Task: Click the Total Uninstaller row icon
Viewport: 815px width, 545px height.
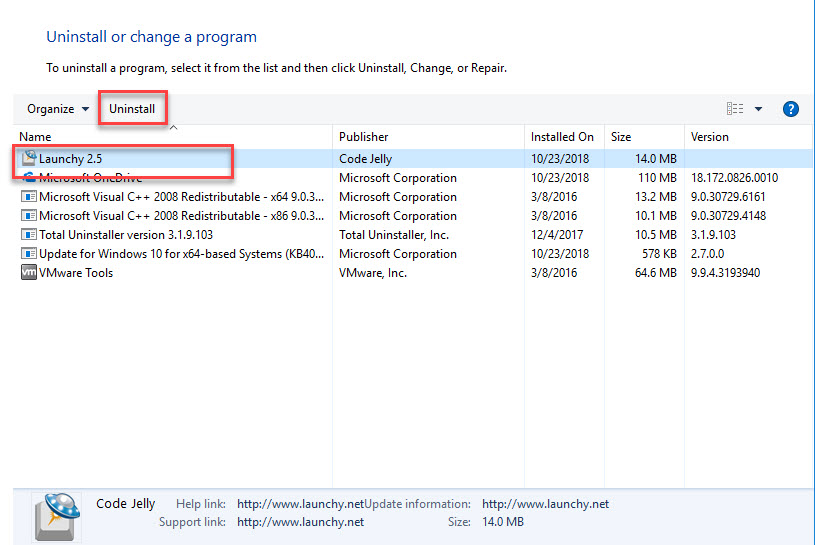Action: pyautogui.click(x=29, y=234)
